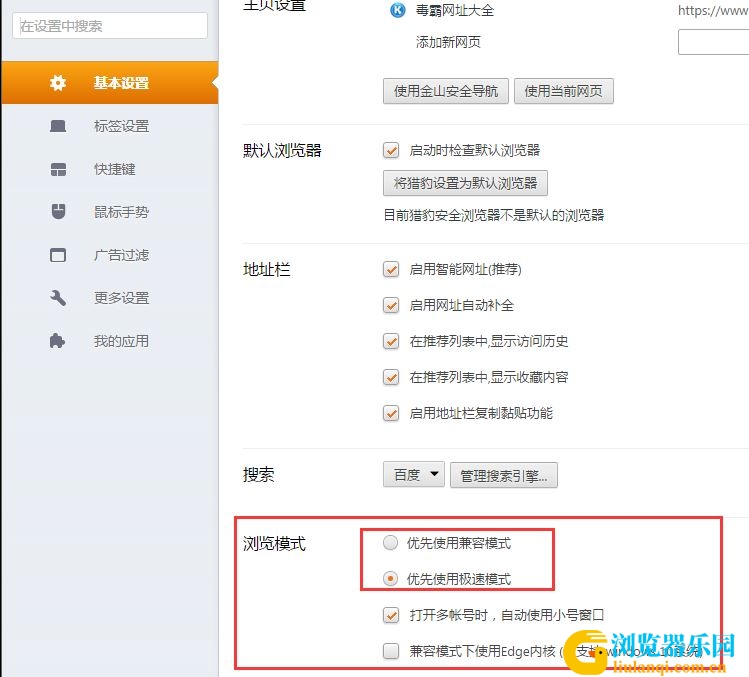Toggle 打开多帐号时，自动使用小号窗口 checkbox
749x677 pixels.
click(x=391, y=615)
